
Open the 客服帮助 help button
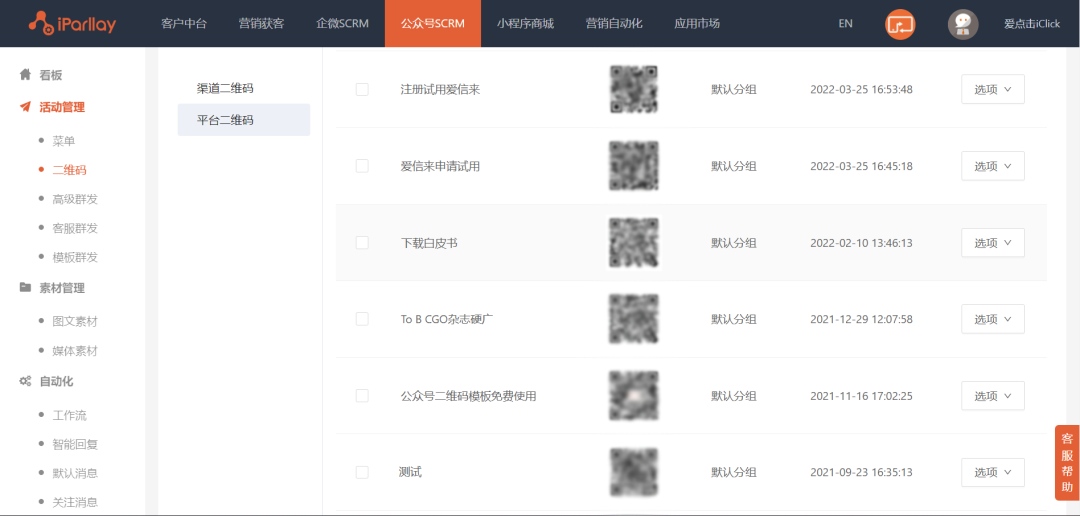(1067, 462)
